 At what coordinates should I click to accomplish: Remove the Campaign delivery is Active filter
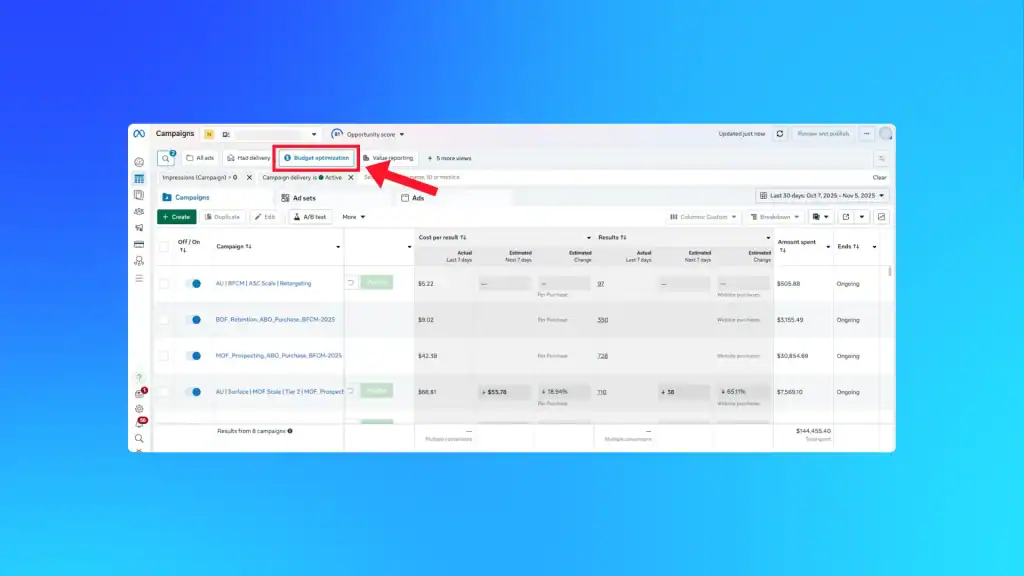pos(351,178)
